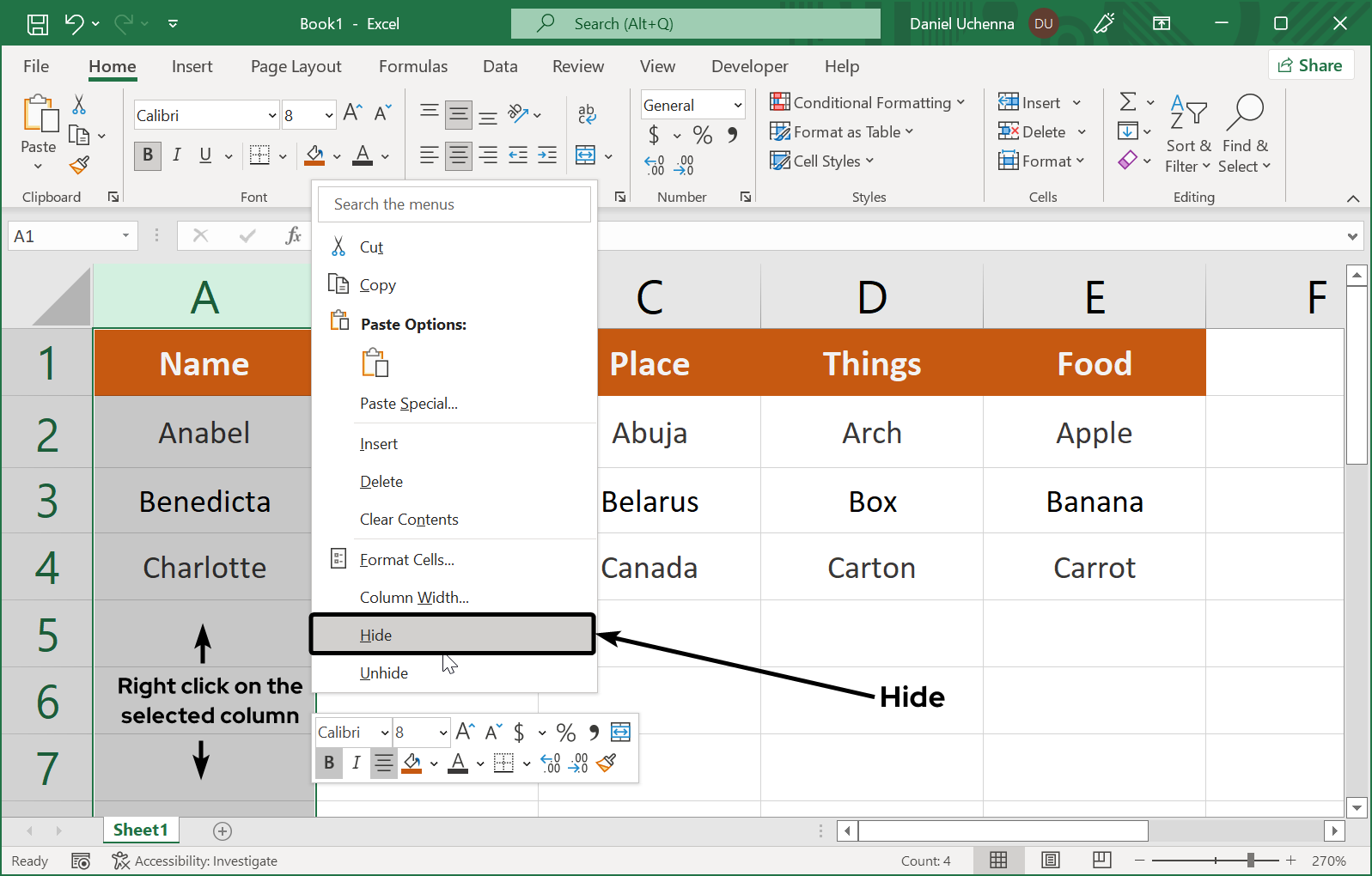This screenshot has width=1372, height=876.
Task: Click the Increase Font Size icon in ribbon
Action: click(352, 113)
